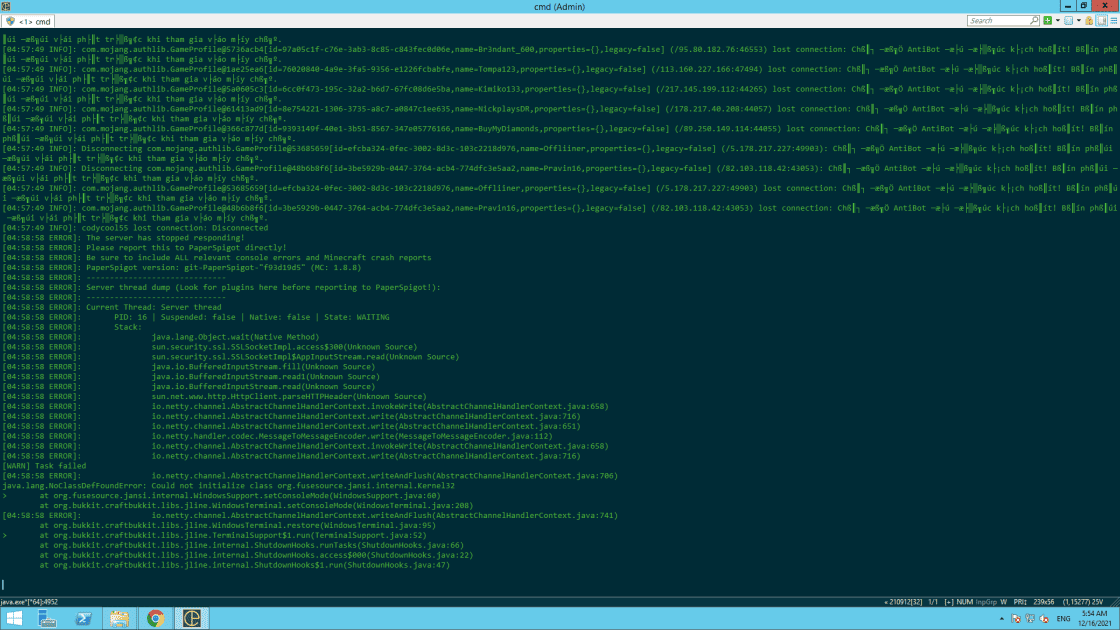Open the ConEmu system menu icon in title bar
This screenshot has height=630, width=1120.
pos(6,6)
